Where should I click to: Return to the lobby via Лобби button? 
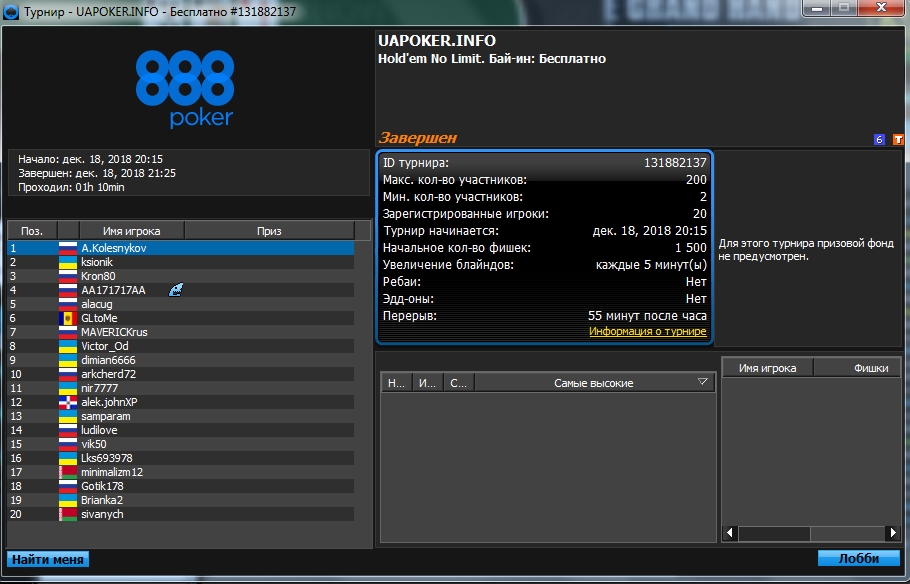click(x=859, y=558)
